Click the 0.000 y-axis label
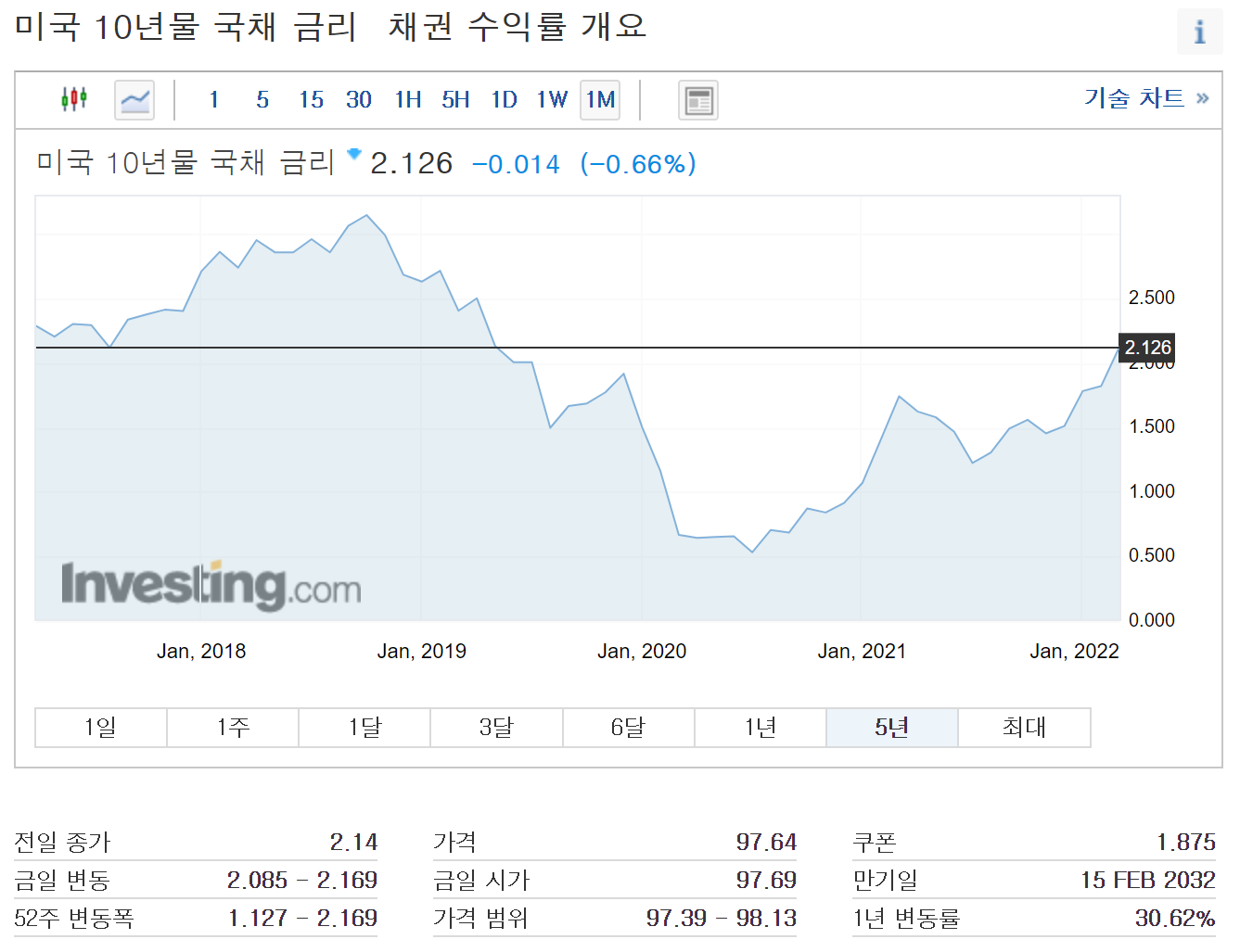1240x952 pixels. [x=1152, y=620]
